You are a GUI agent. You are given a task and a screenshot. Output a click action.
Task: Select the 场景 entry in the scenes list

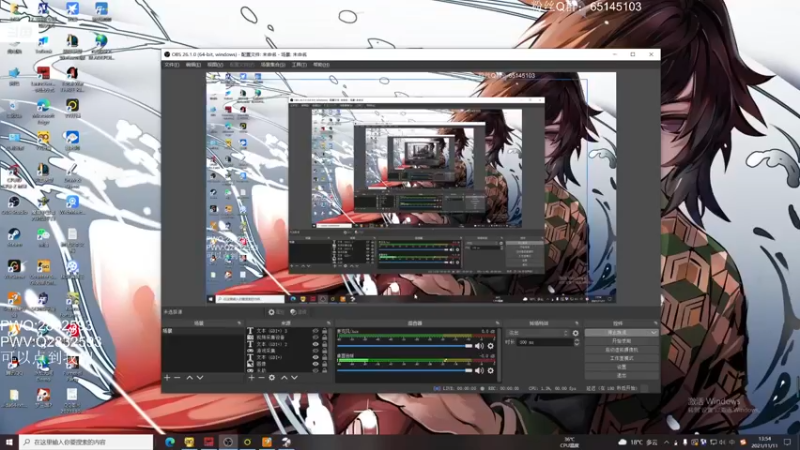203,331
